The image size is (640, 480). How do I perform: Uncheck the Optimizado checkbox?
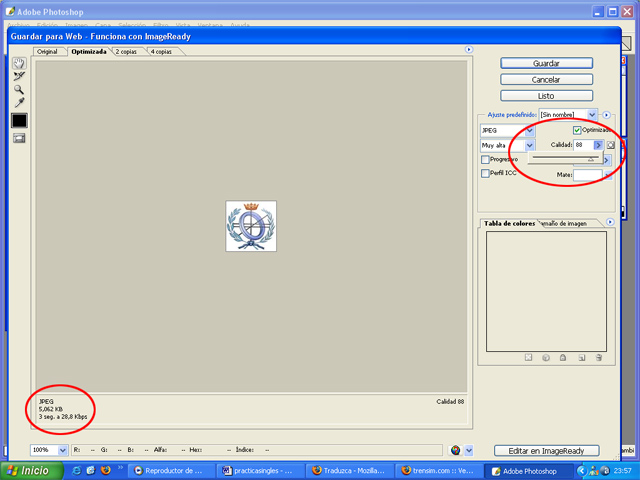(577, 130)
